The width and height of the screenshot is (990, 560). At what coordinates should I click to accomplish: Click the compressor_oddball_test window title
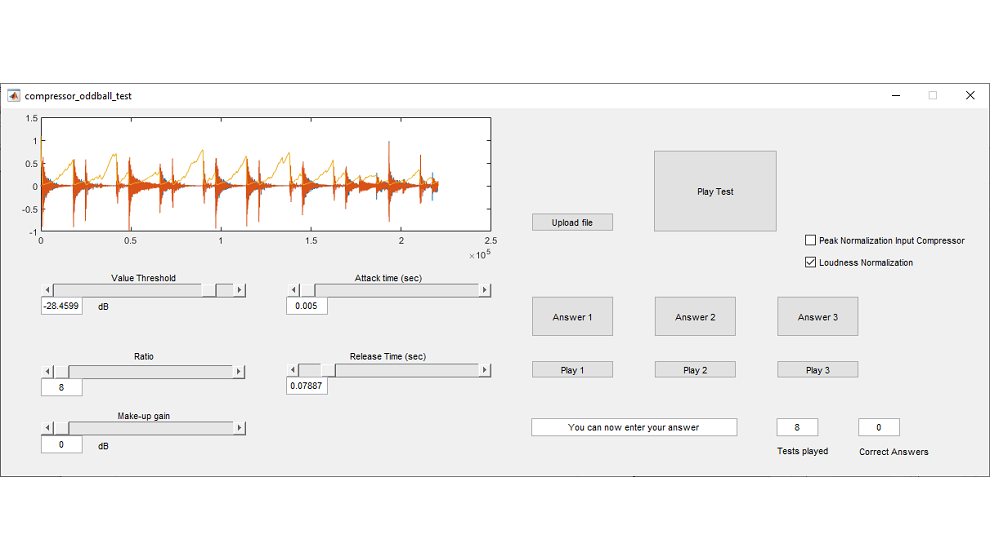click(78, 96)
